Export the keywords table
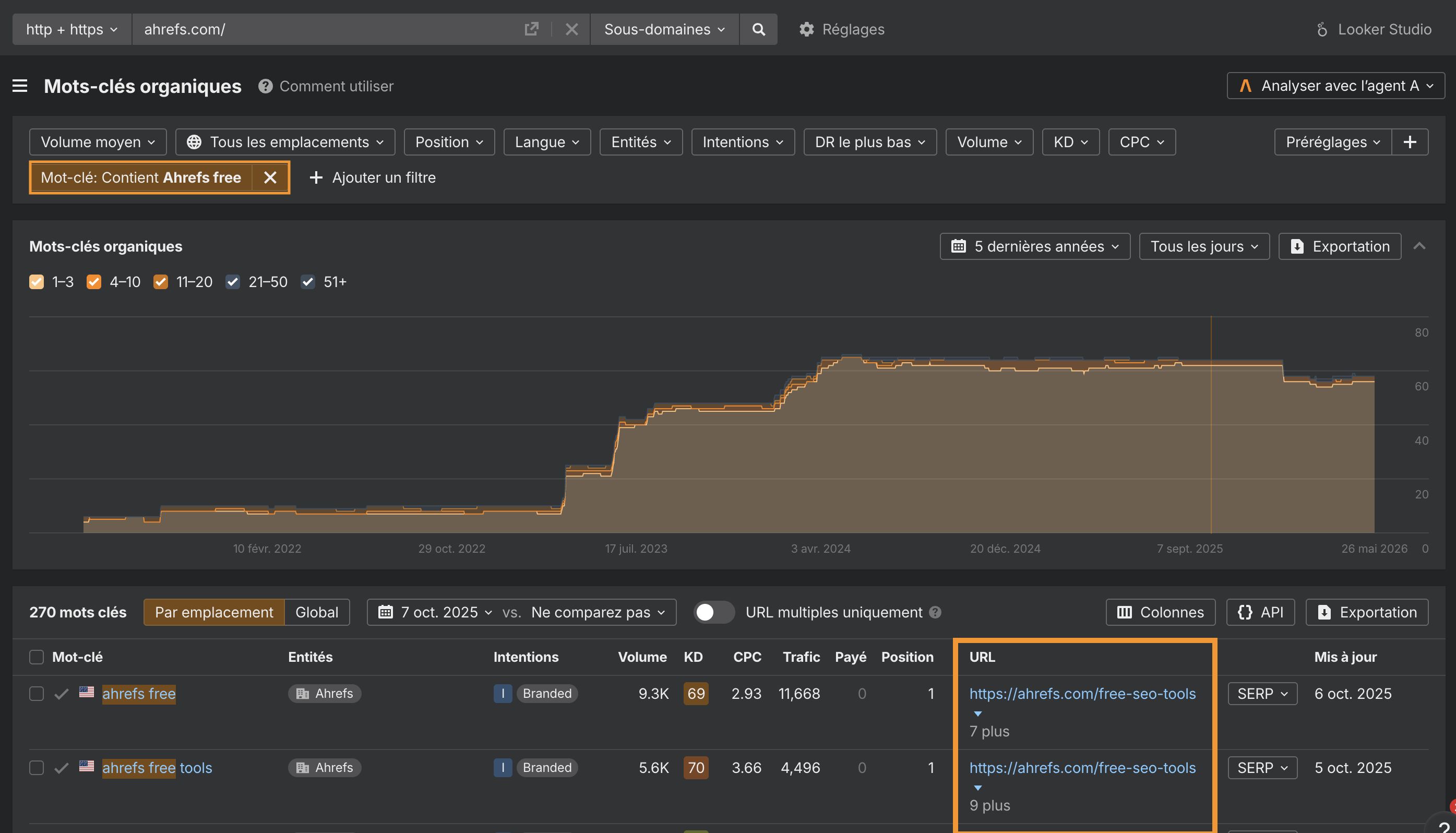Screen dimensions: 1456x833 [x=1367, y=612]
